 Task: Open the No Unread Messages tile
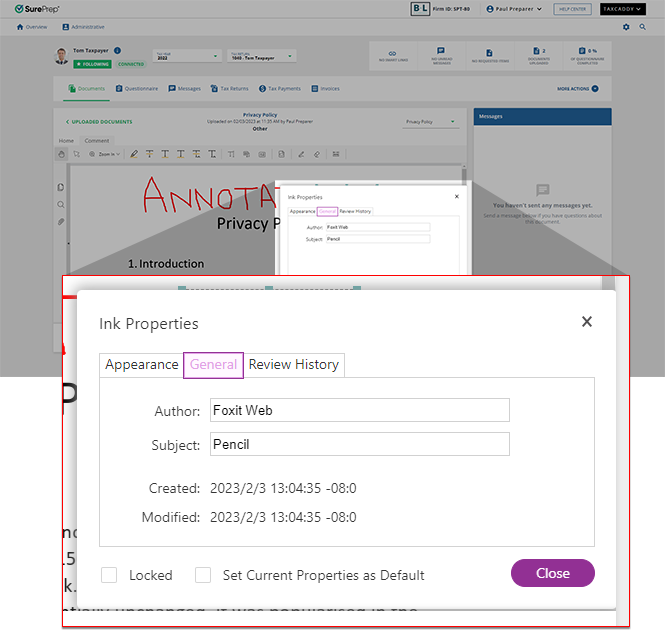click(x=441, y=56)
